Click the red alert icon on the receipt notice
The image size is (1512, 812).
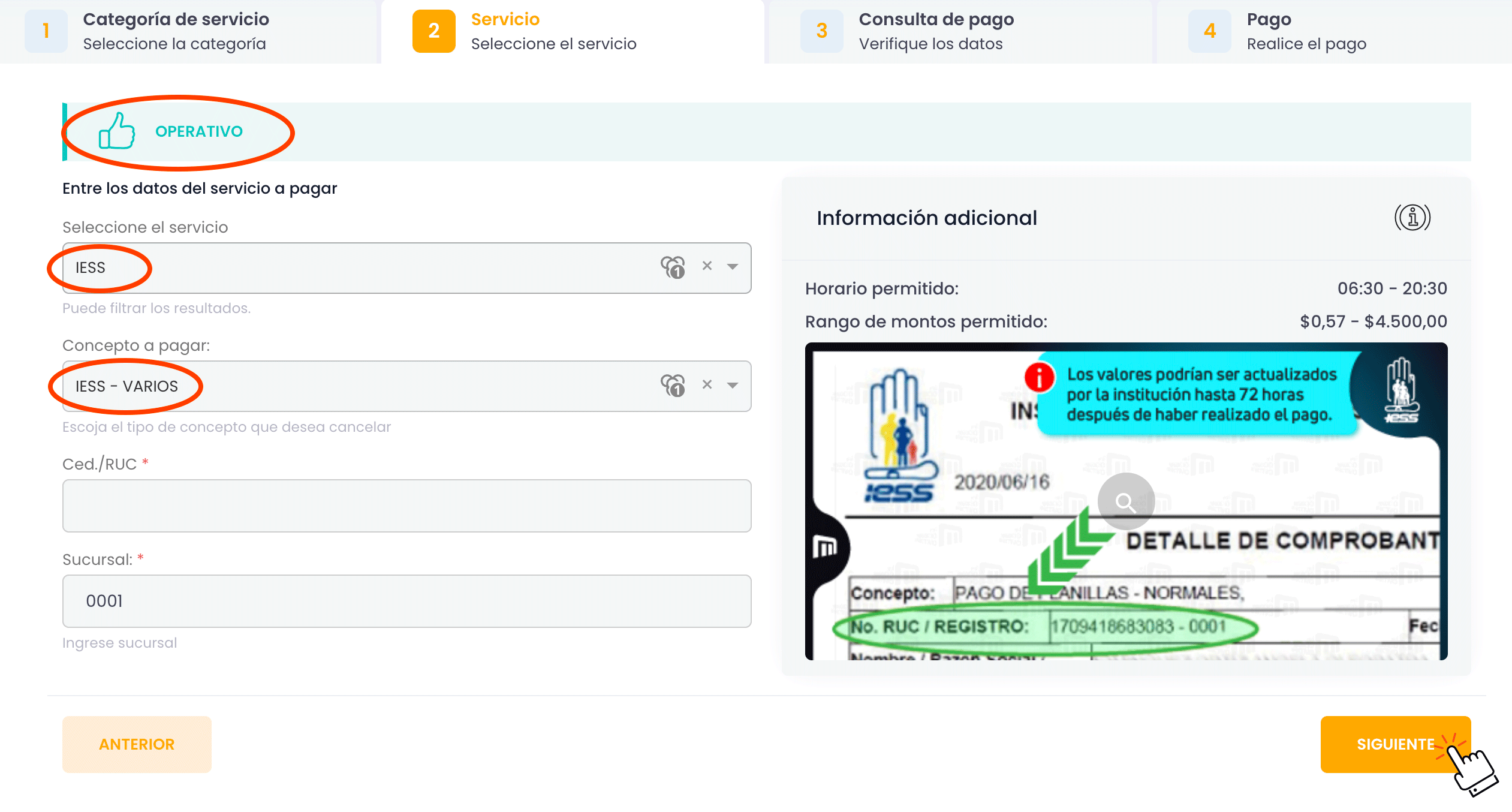1039,377
